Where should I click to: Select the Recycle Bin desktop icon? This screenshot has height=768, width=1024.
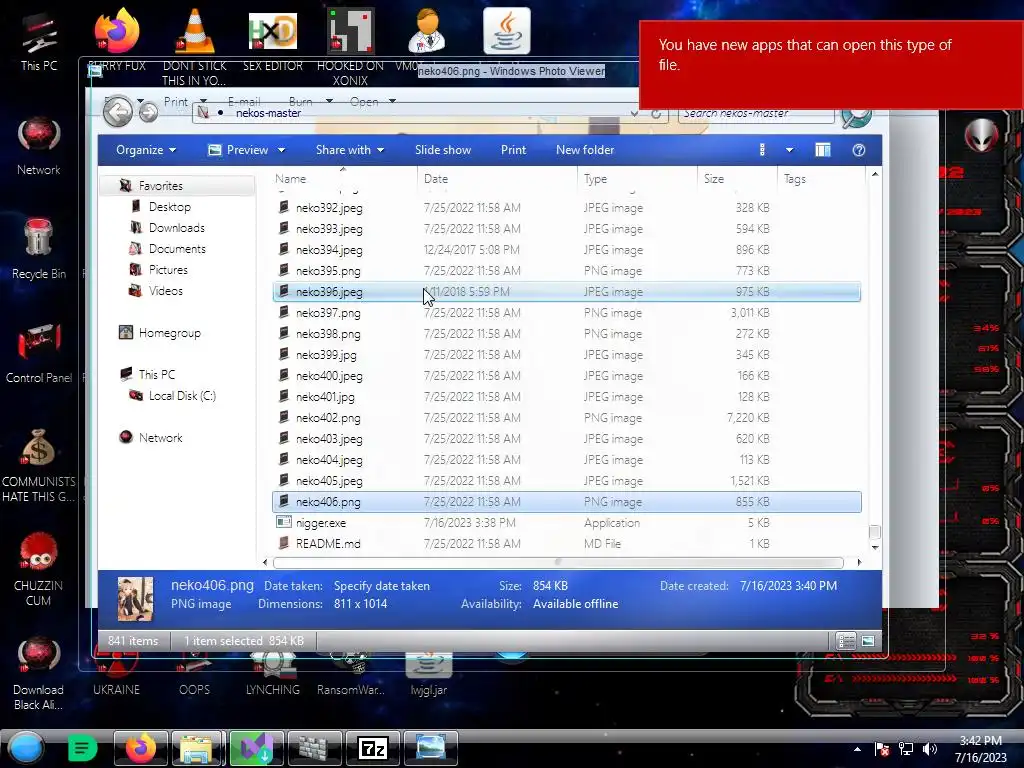click(39, 249)
